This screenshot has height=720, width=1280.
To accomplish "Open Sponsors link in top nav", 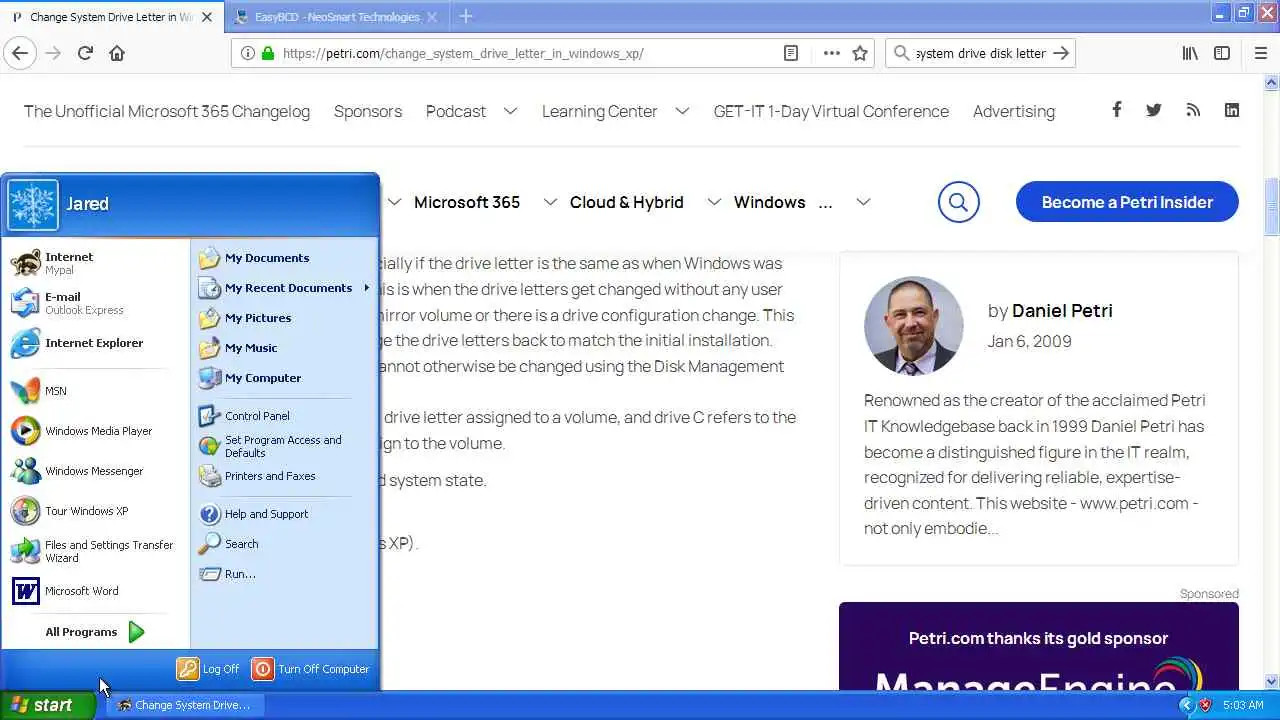I will pos(368,111).
